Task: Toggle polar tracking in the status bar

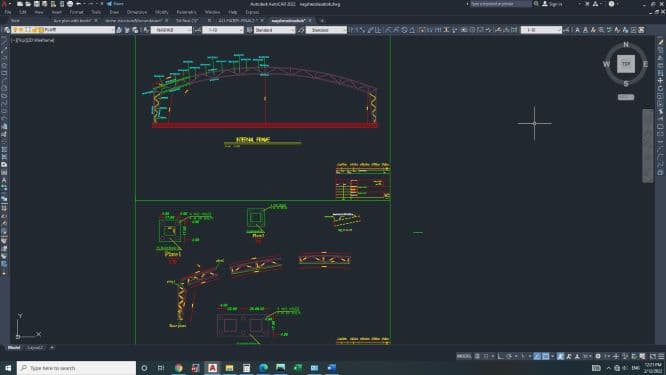Action: (509, 356)
